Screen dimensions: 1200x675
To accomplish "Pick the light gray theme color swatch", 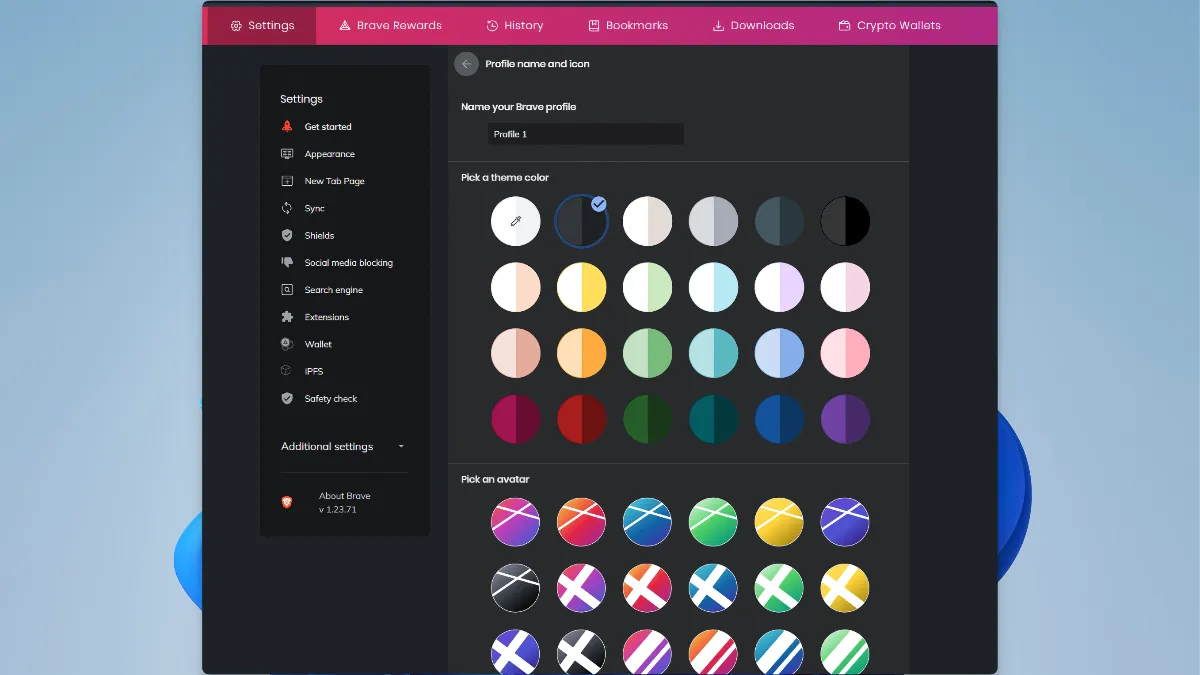I will [714, 221].
